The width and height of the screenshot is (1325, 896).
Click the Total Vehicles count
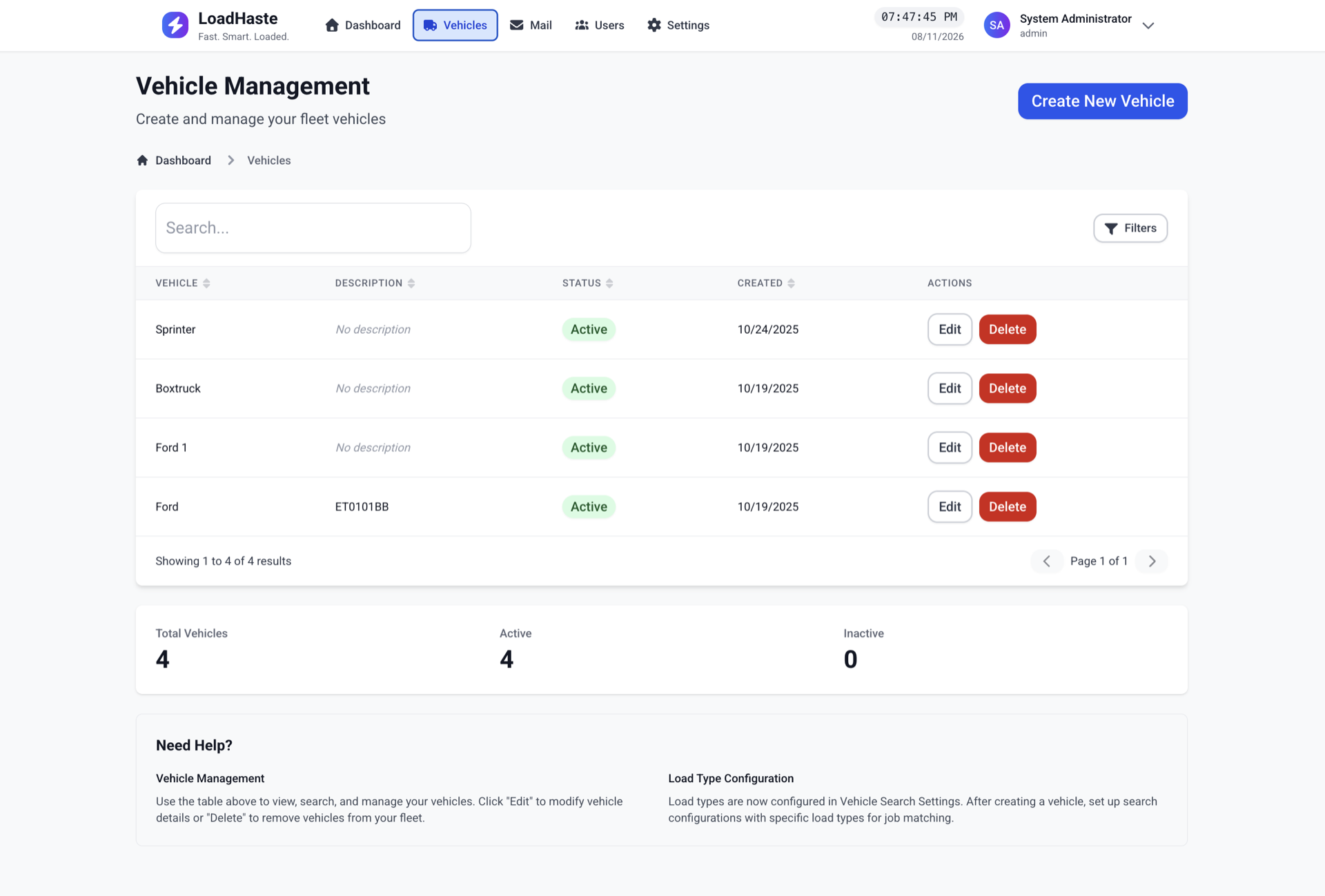[162, 660]
